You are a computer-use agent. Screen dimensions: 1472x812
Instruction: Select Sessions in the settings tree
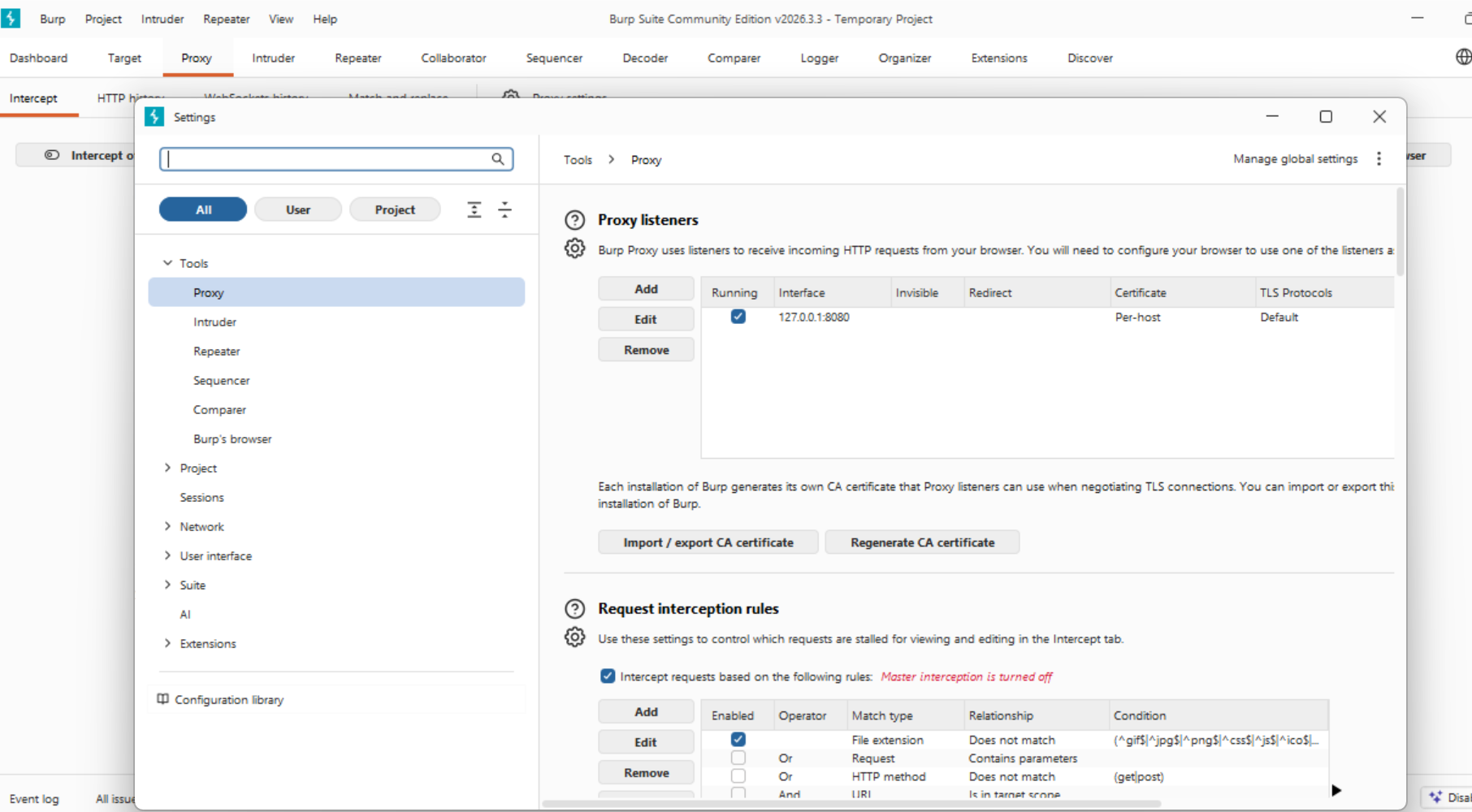click(x=201, y=497)
